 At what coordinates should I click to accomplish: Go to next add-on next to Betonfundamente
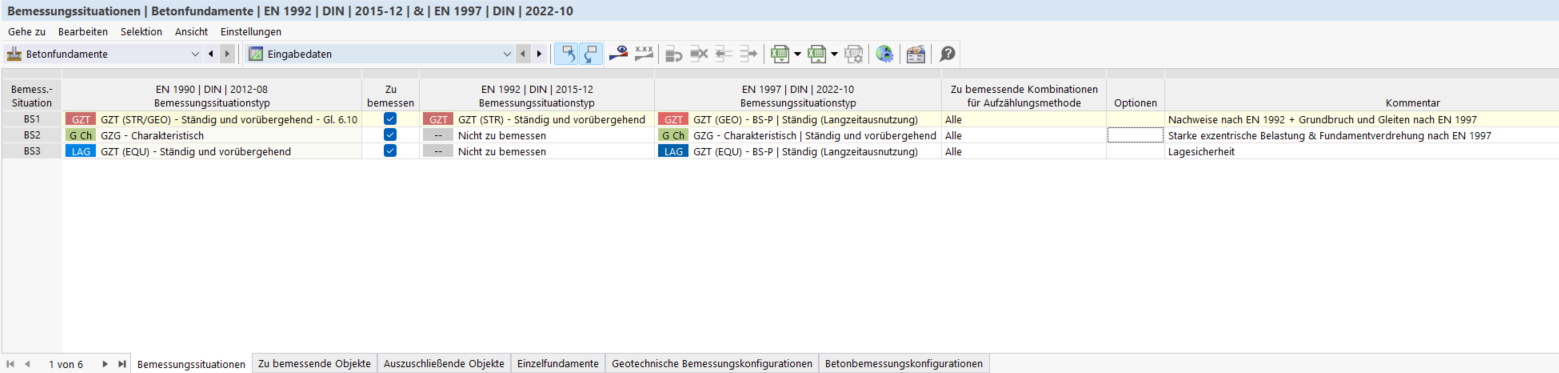coord(227,54)
